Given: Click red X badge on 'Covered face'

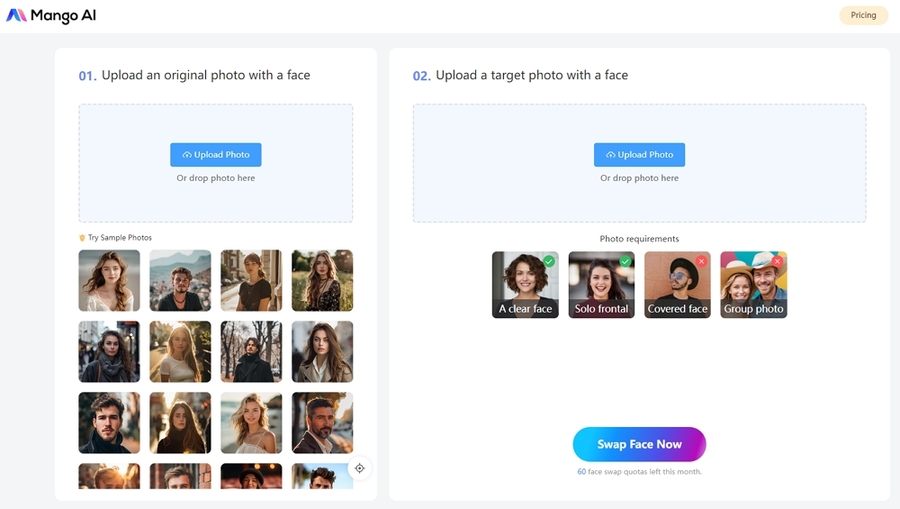Looking at the screenshot, I should (x=701, y=261).
